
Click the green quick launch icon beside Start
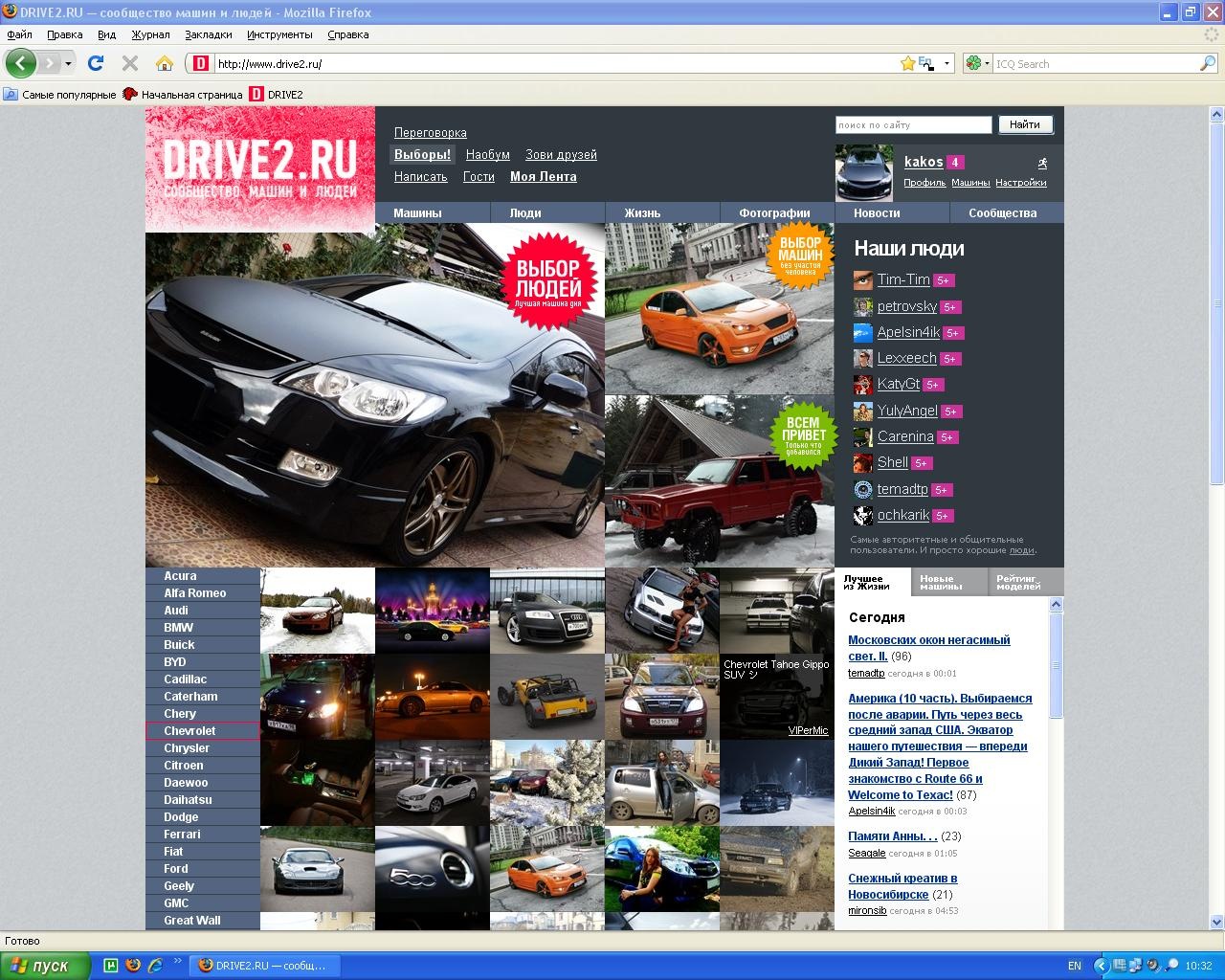point(111,966)
